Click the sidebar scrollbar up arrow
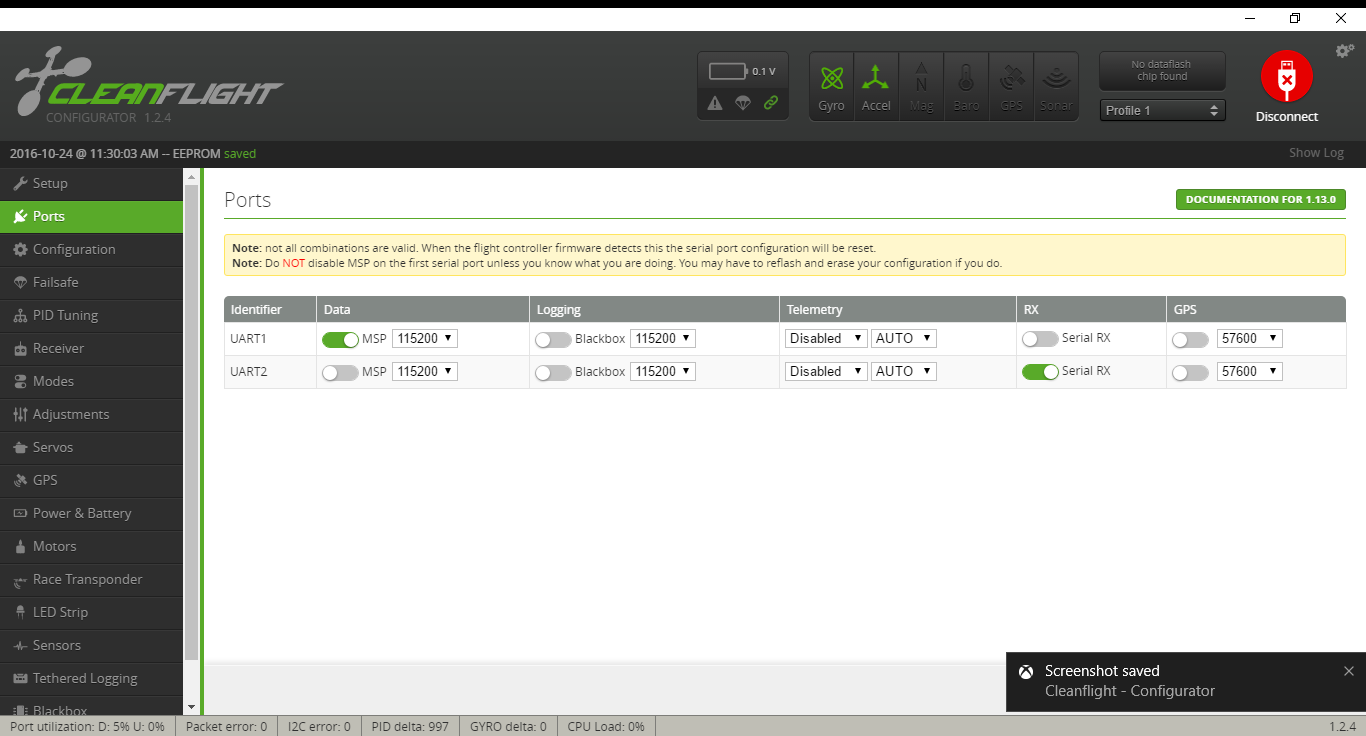This screenshot has height=736, width=1366. tap(192, 176)
